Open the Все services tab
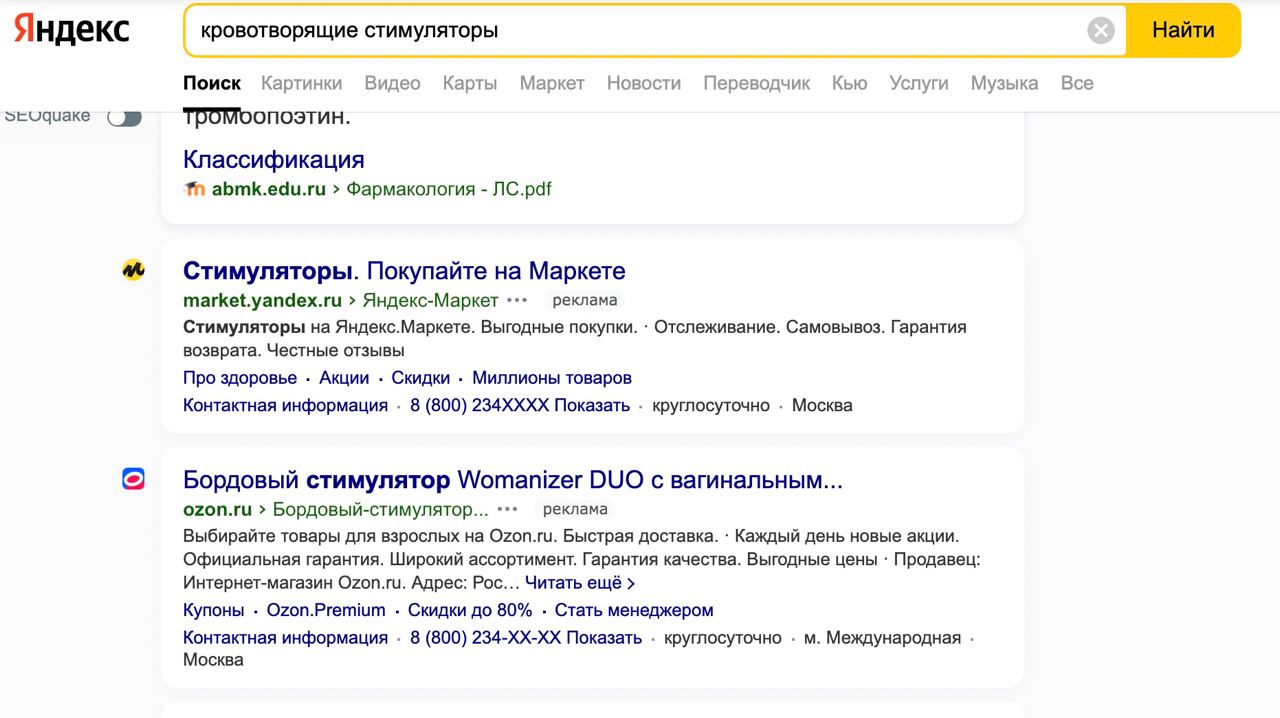Viewport: 1280px width, 718px height. tap(1077, 83)
